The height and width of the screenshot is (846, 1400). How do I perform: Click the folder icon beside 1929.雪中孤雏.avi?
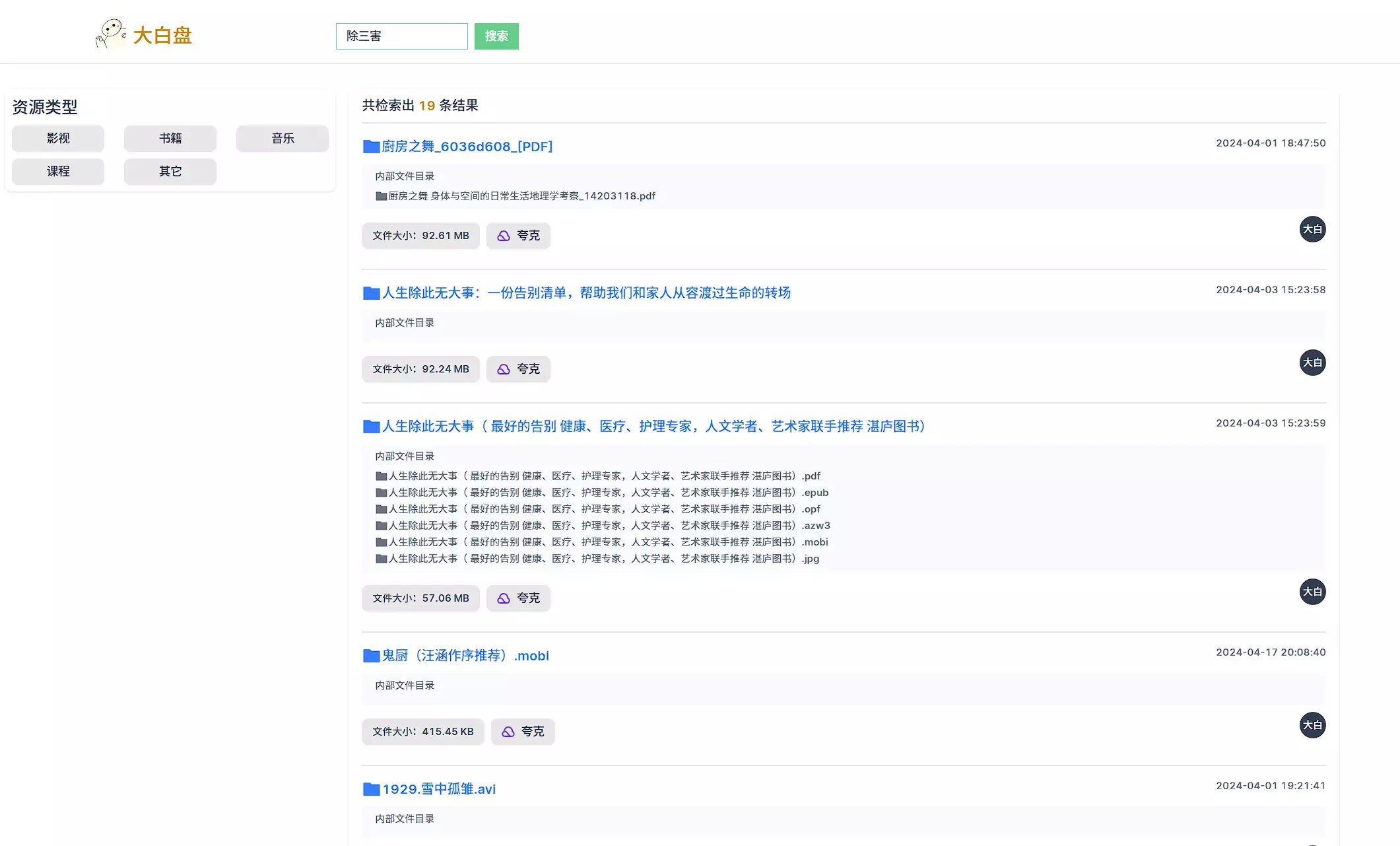(x=371, y=789)
